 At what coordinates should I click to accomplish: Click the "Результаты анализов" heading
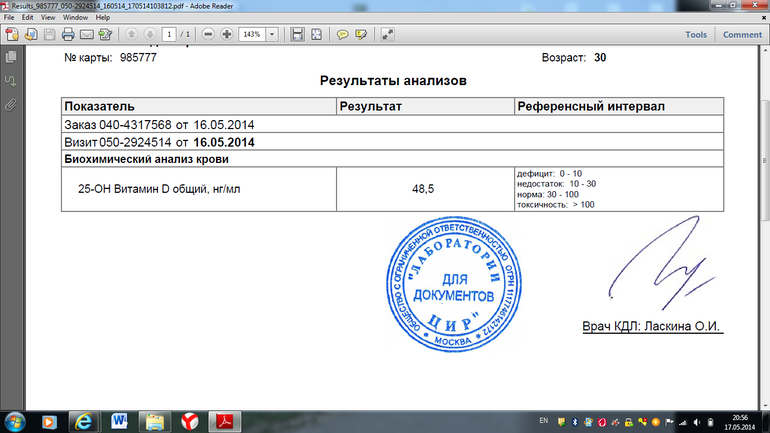393,81
